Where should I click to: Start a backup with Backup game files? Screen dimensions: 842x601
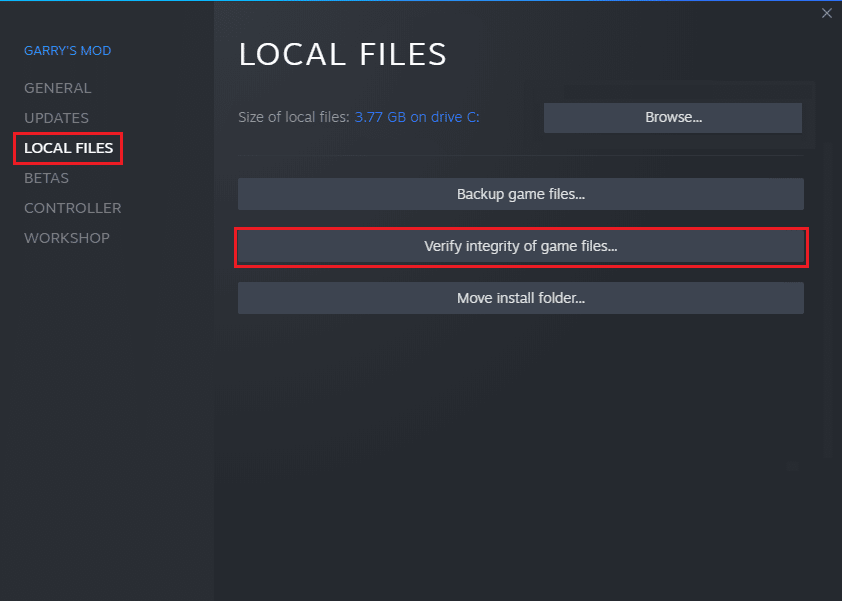(x=520, y=194)
